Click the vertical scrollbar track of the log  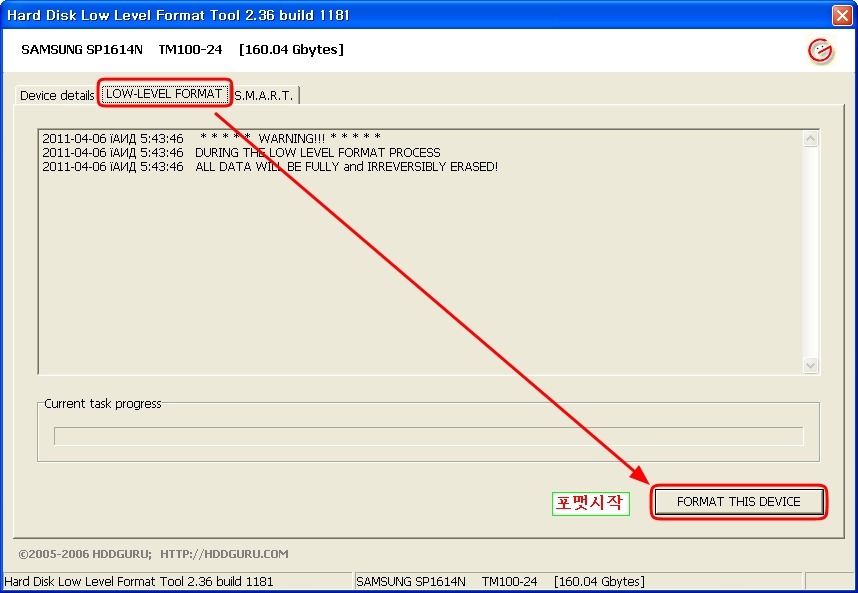810,250
